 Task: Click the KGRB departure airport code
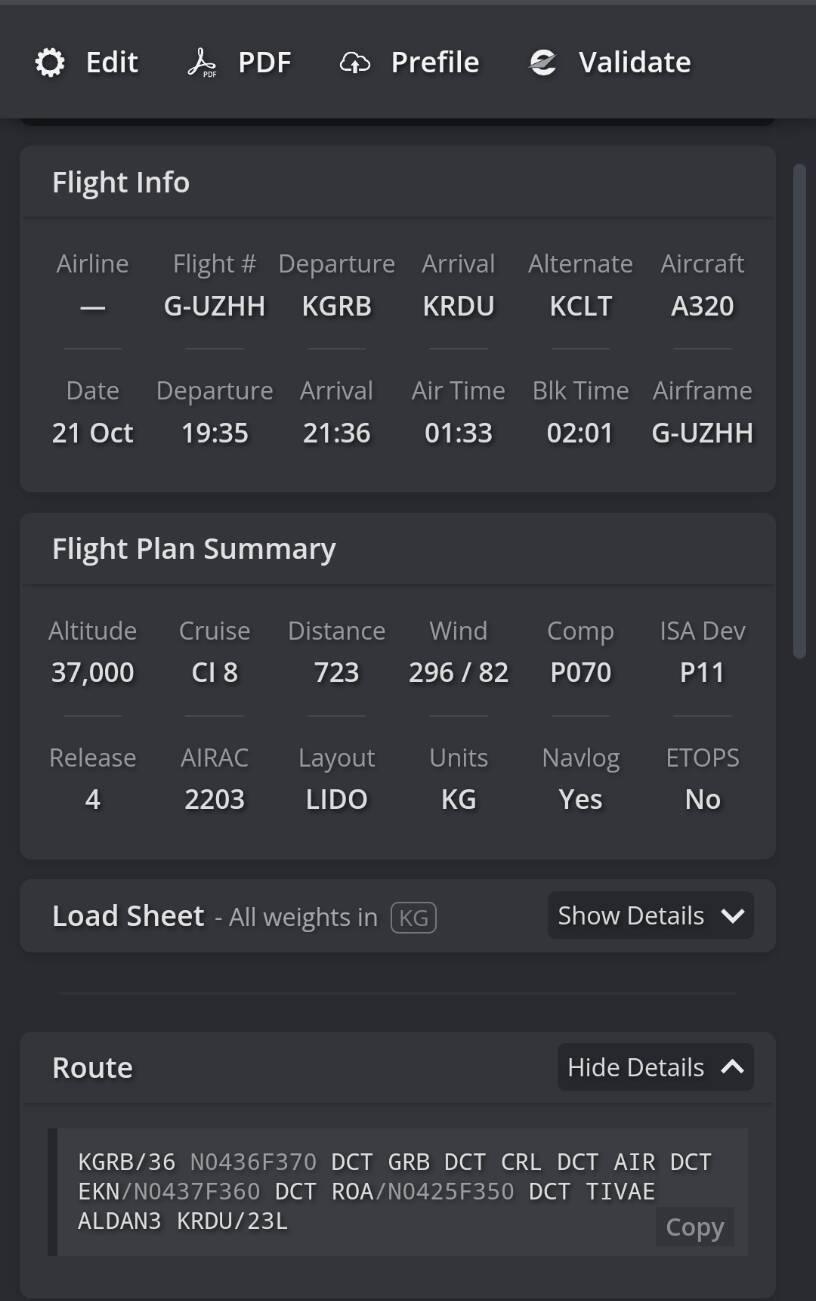pos(336,306)
